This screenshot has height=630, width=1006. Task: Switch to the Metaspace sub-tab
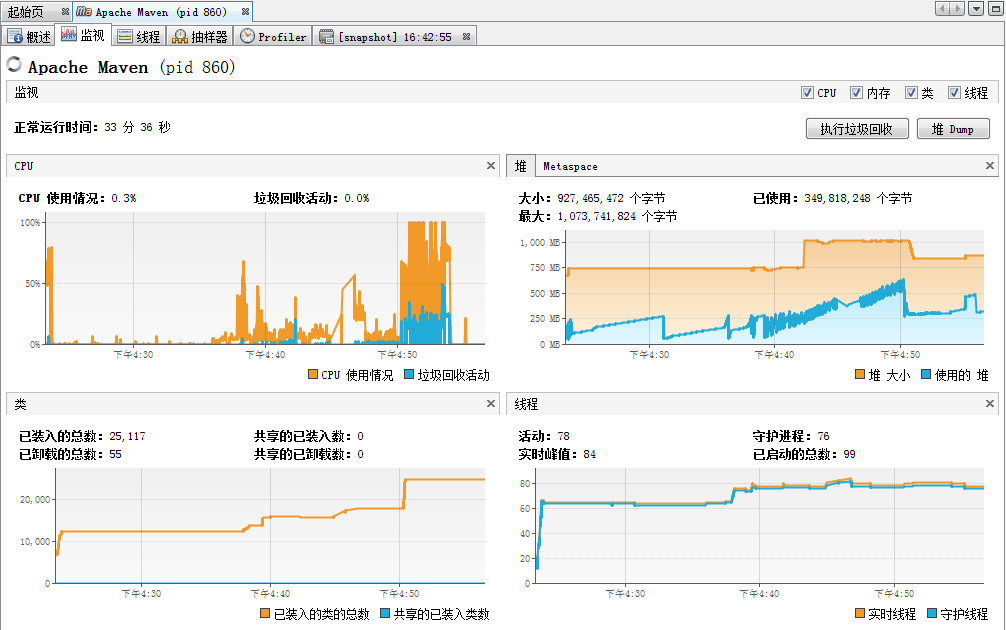[570, 166]
